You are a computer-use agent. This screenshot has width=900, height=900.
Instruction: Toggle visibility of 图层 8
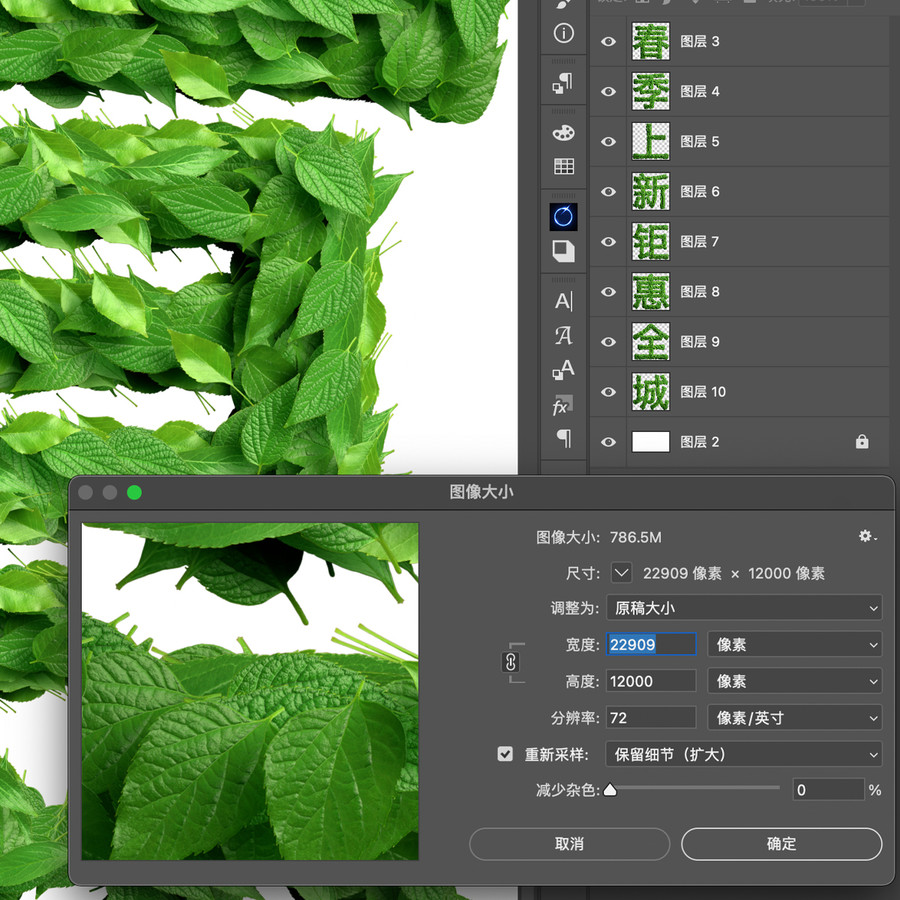pyautogui.click(x=608, y=292)
